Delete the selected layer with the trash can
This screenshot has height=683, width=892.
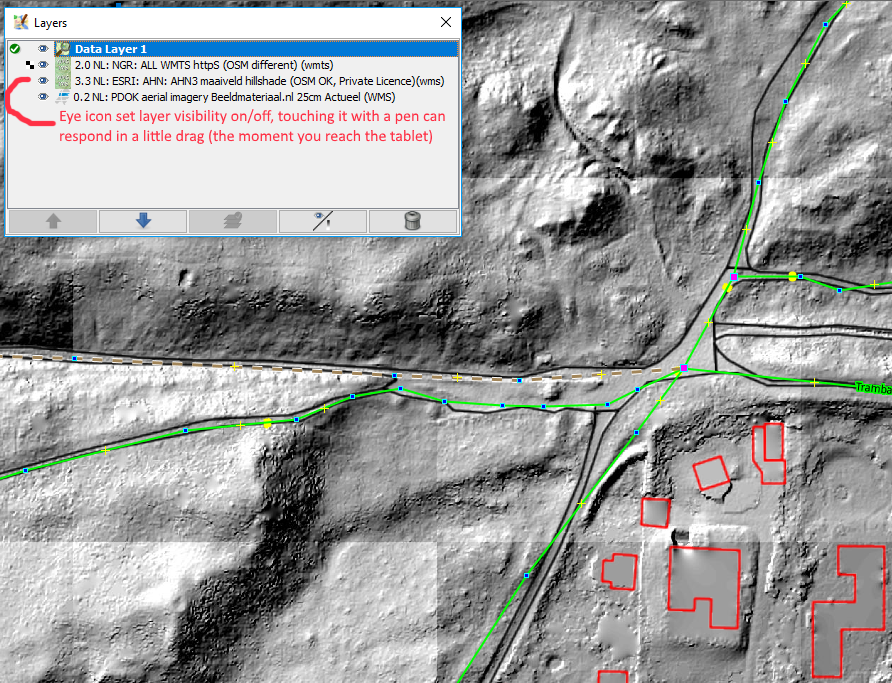pos(413,221)
